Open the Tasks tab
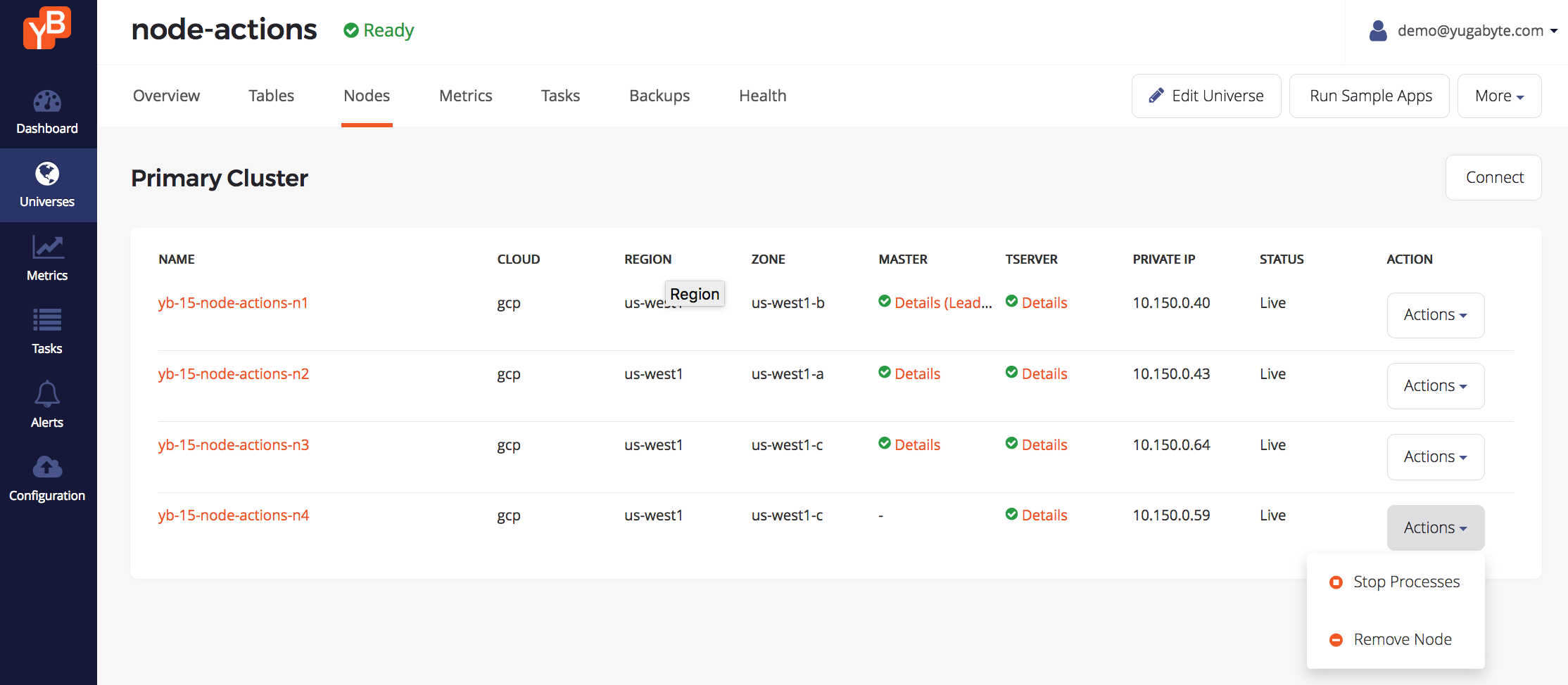 560,96
